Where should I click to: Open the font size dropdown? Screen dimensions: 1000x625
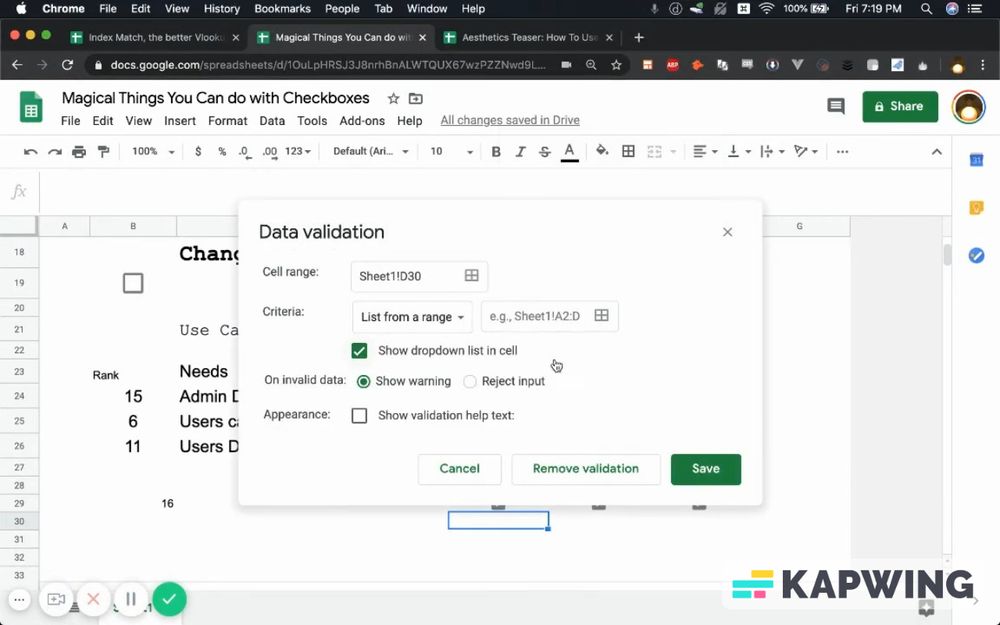tap(452, 151)
